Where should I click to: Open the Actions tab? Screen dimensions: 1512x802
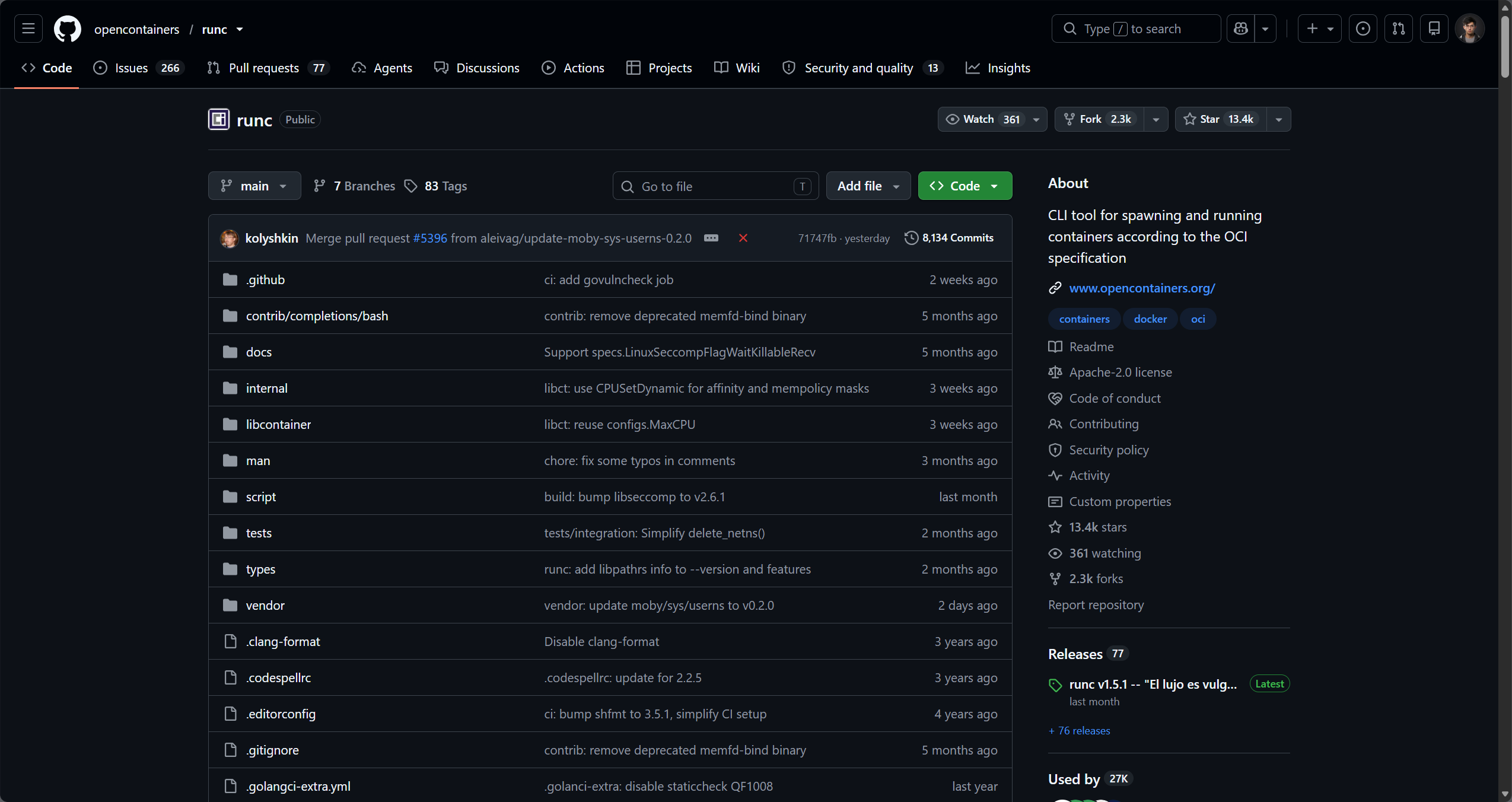click(x=573, y=68)
